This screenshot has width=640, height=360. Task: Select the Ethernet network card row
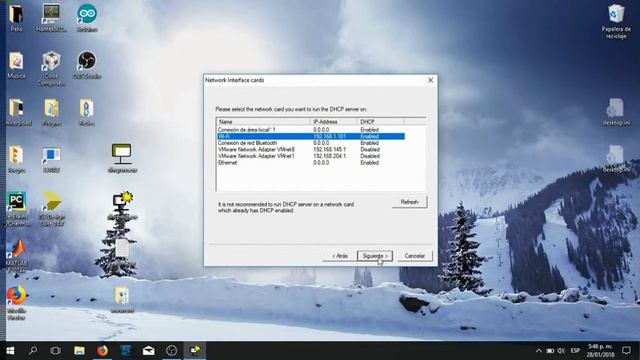(311, 162)
